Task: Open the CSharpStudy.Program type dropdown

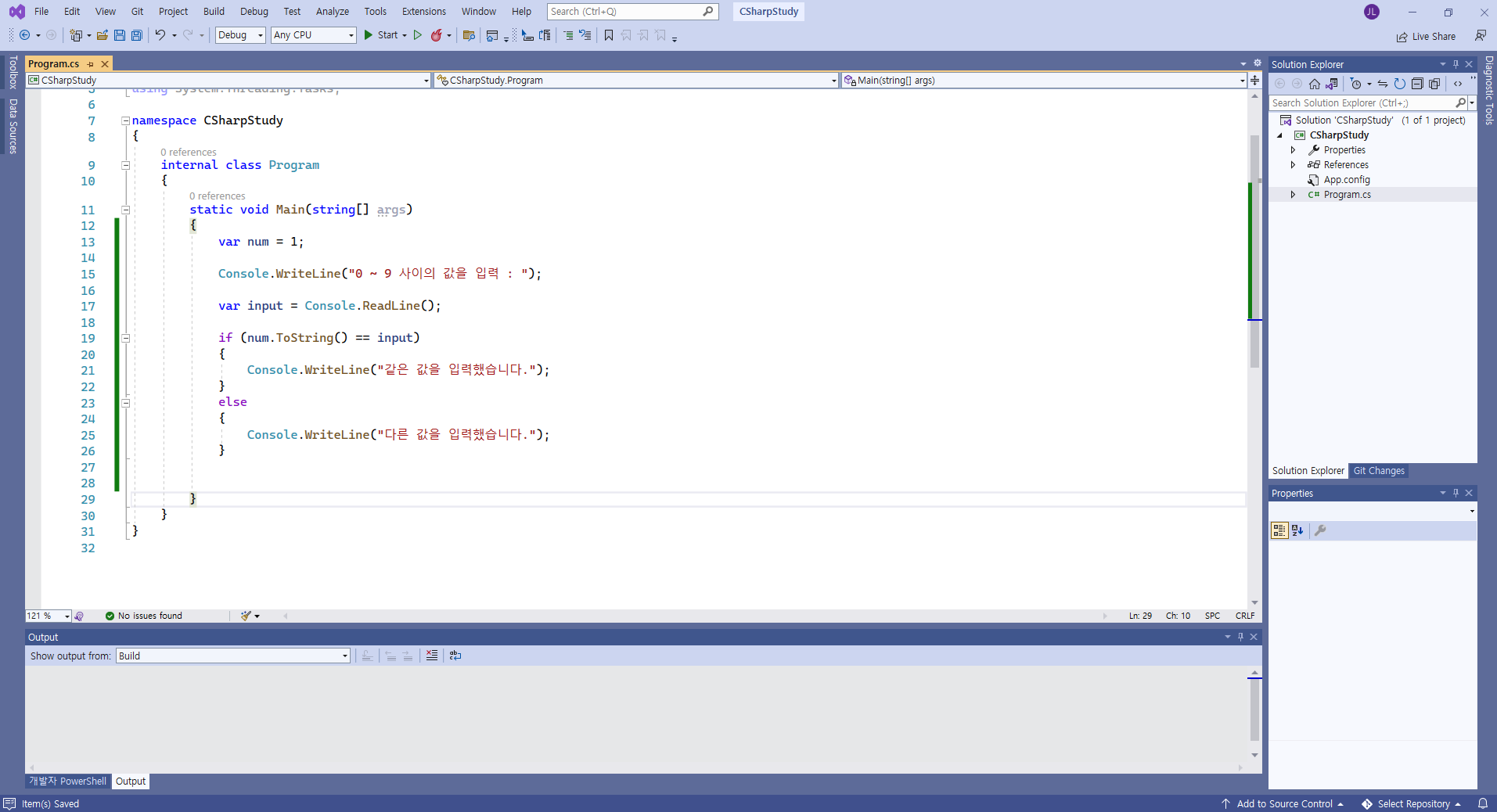Action: pos(636,80)
